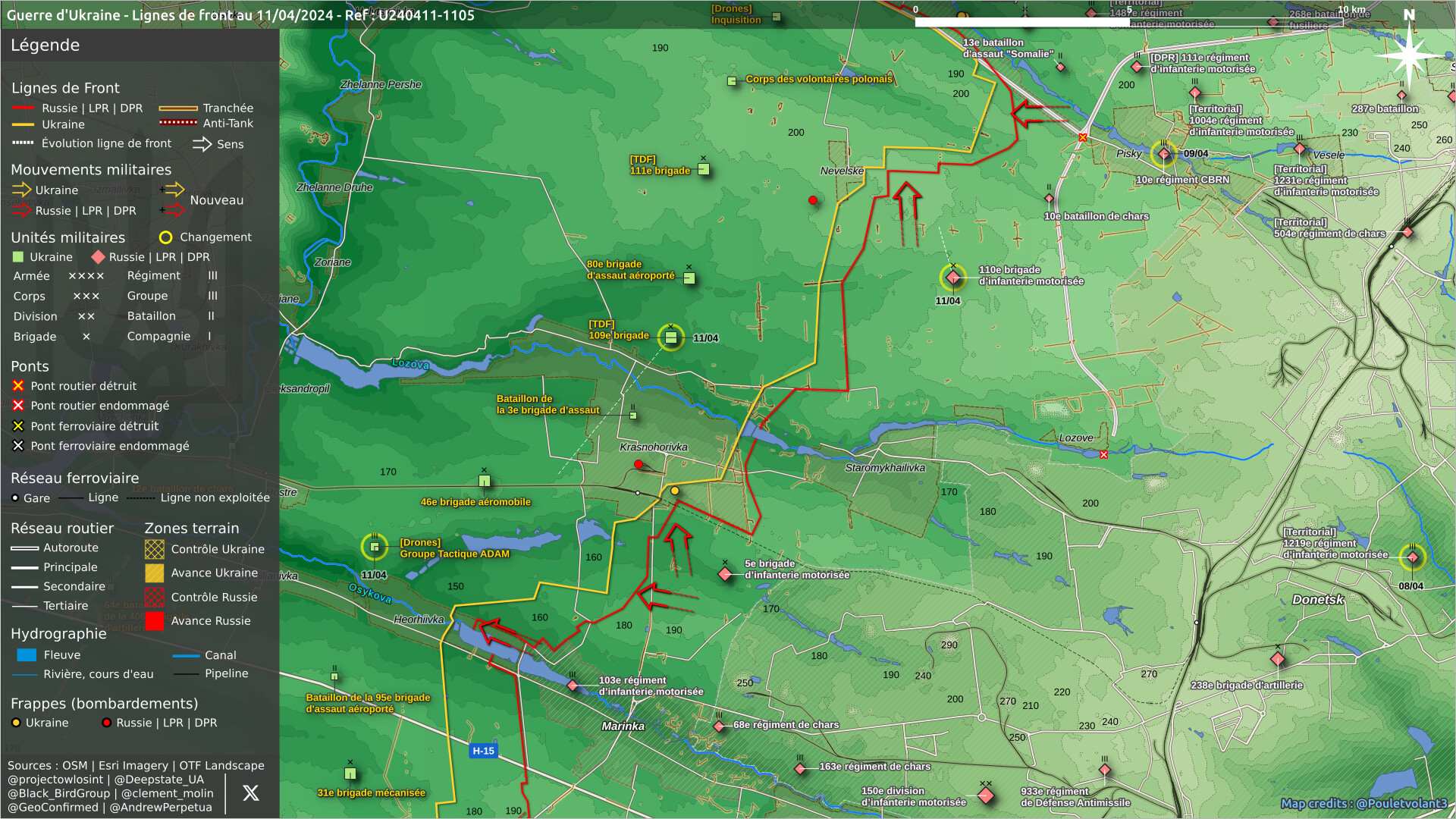
Task: Click the Zhelanne Pershe label
Action: [381, 85]
